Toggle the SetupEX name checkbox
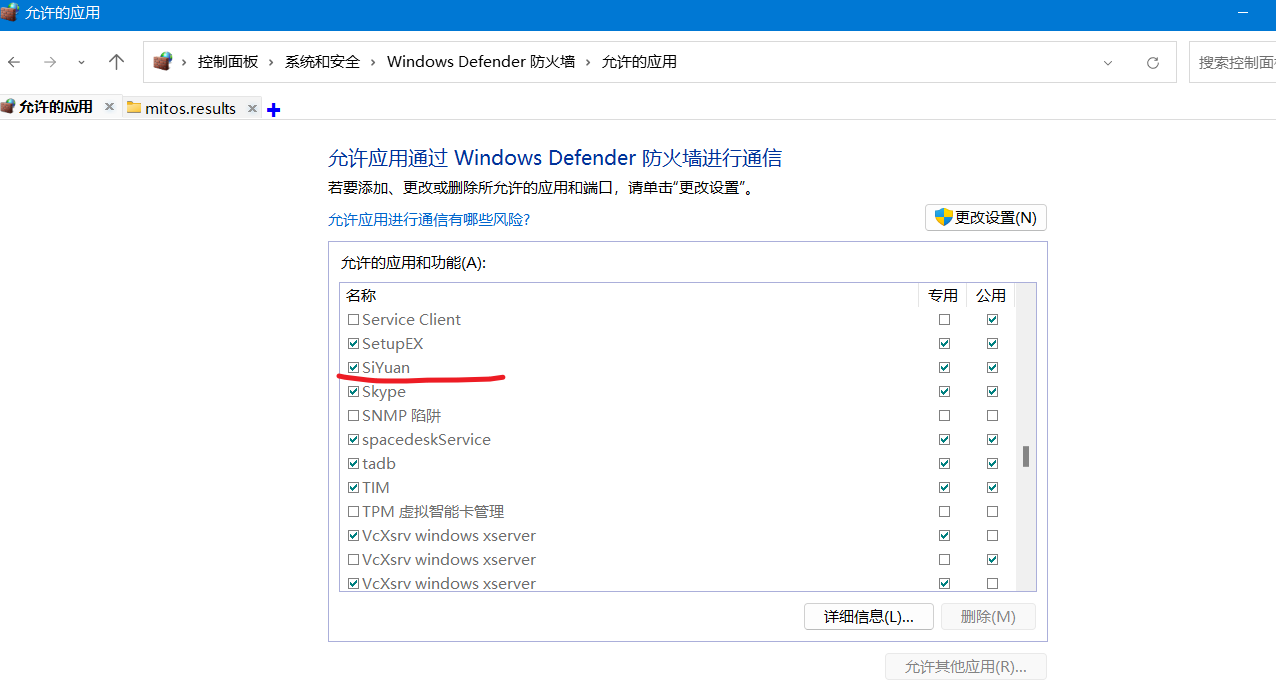The width and height of the screenshot is (1276, 686). click(x=353, y=344)
